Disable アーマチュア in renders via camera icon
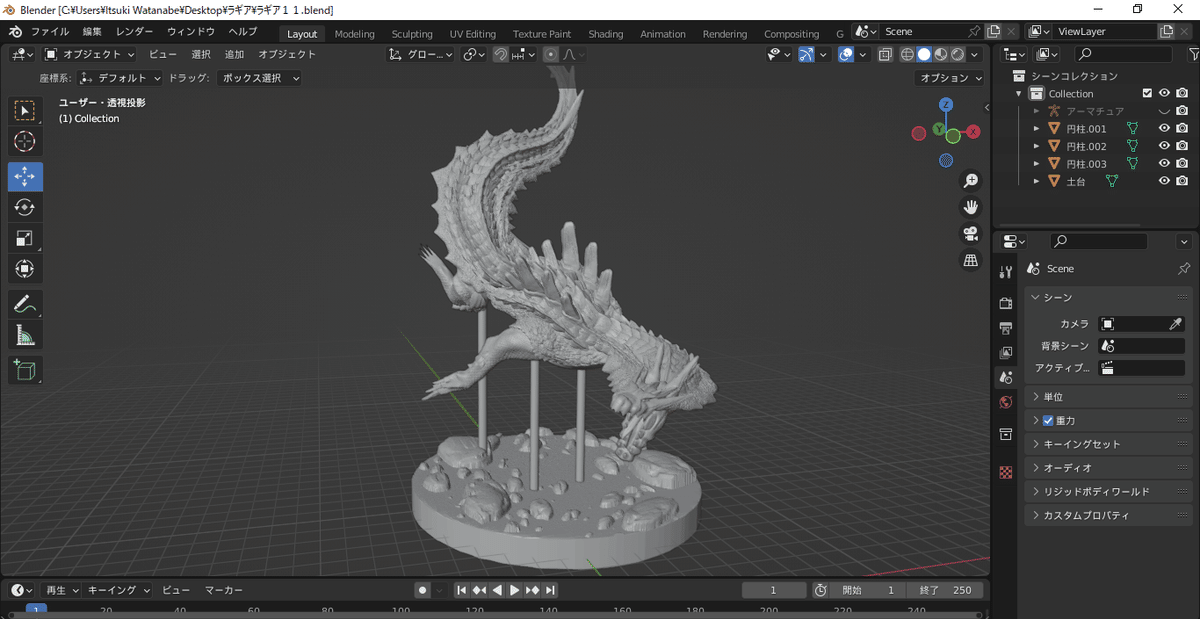This screenshot has width=1200, height=619. [x=1182, y=111]
